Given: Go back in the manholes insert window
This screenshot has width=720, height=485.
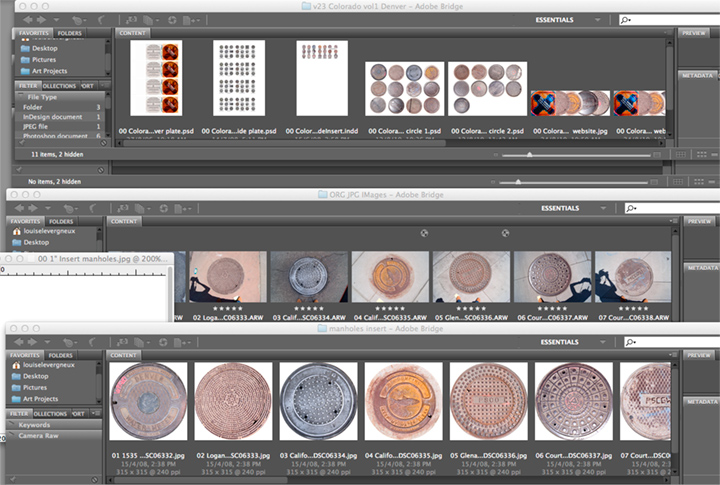Looking at the screenshot, I should tap(19, 342).
